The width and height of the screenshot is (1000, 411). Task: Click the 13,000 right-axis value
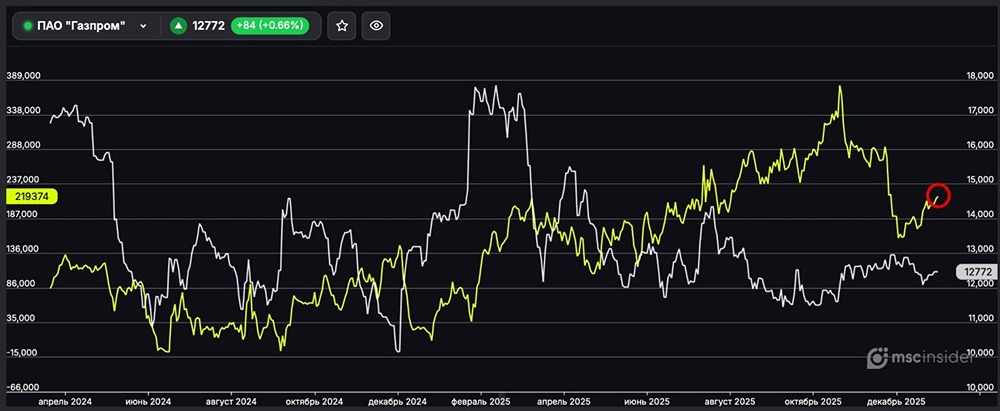pos(981,250)
